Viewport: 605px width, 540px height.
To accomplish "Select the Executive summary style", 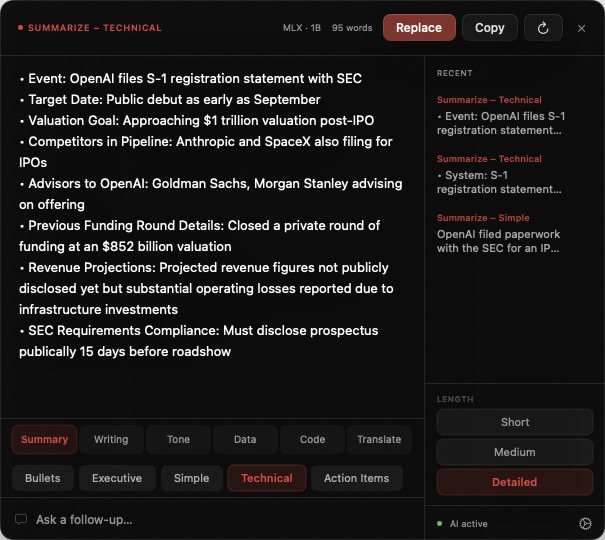I will click(x=117, y=478).
